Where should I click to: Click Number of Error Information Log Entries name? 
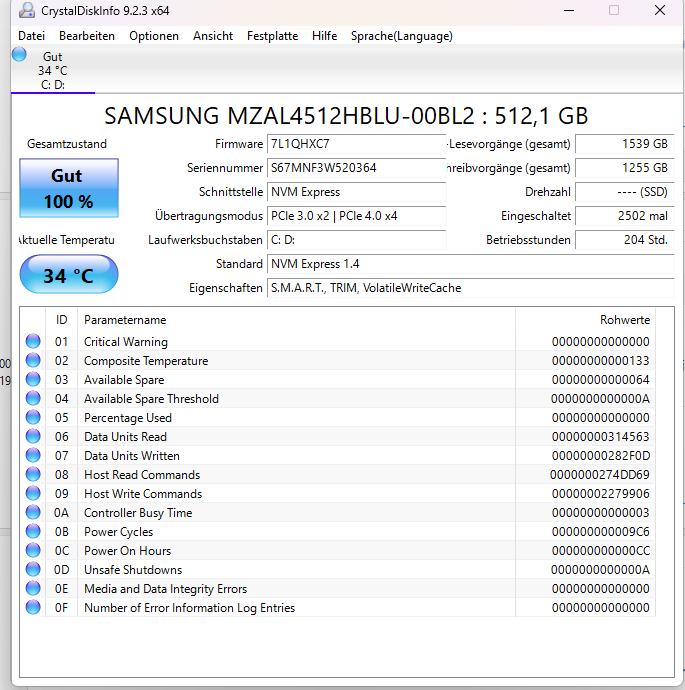[x=190, y=608]
